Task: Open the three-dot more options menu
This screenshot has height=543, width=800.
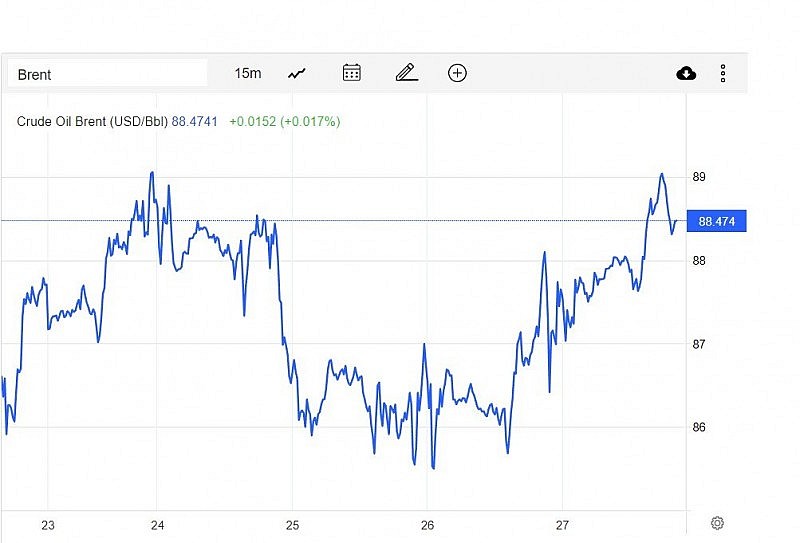Action: [x=723, y=73]
